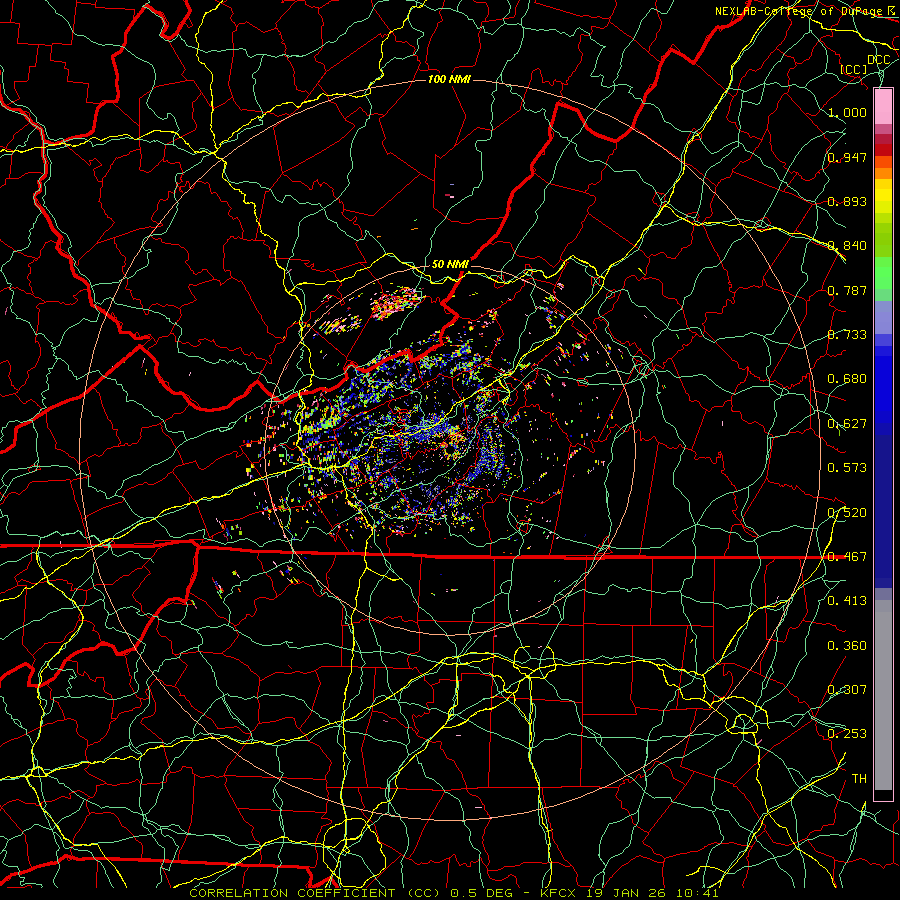Pick the pink swatch atop the color bar

point(883,107)
